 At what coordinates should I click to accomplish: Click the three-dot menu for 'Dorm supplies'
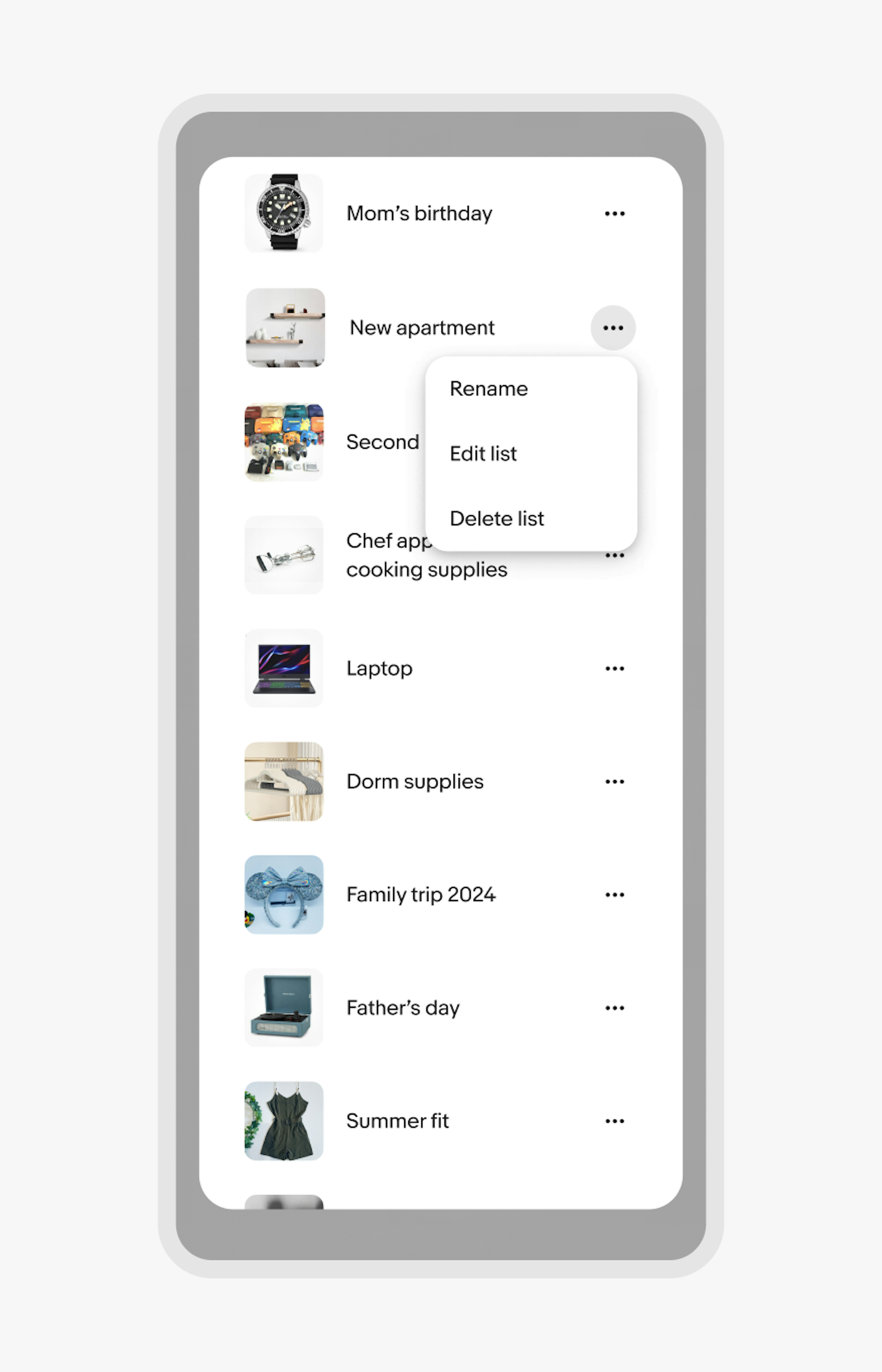(x=614, y=781)
